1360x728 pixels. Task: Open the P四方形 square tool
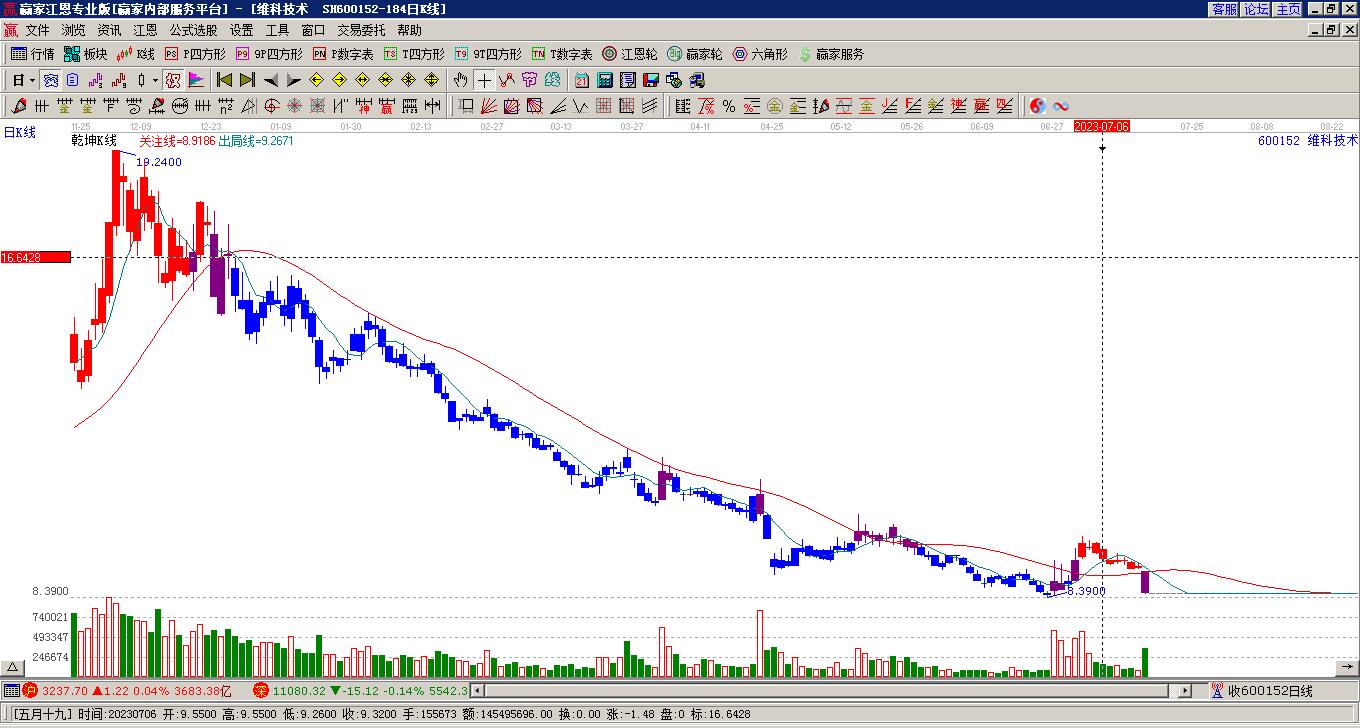(196, 54)
